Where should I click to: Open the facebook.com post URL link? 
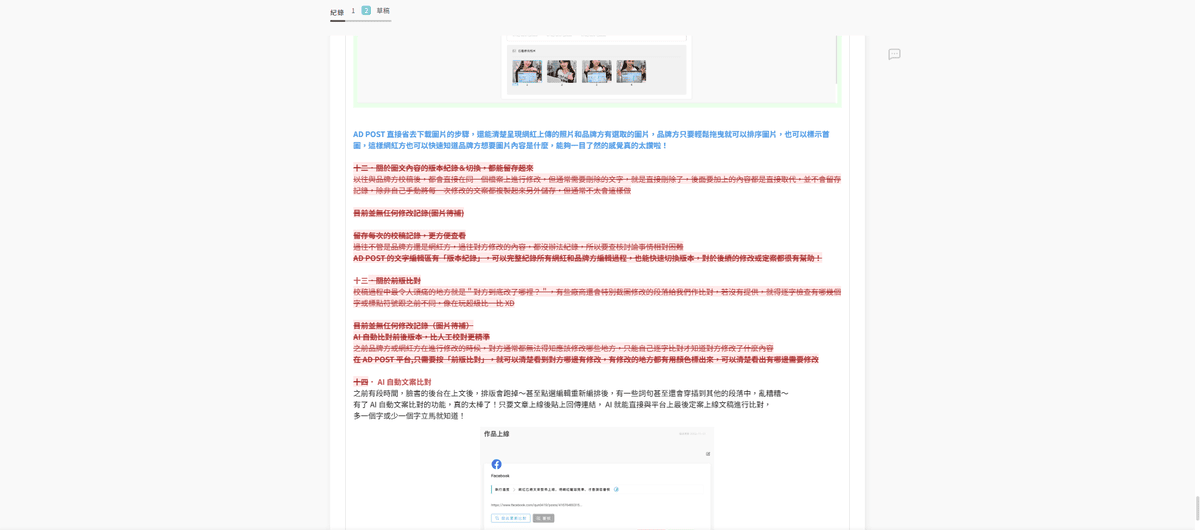[535, 505]
